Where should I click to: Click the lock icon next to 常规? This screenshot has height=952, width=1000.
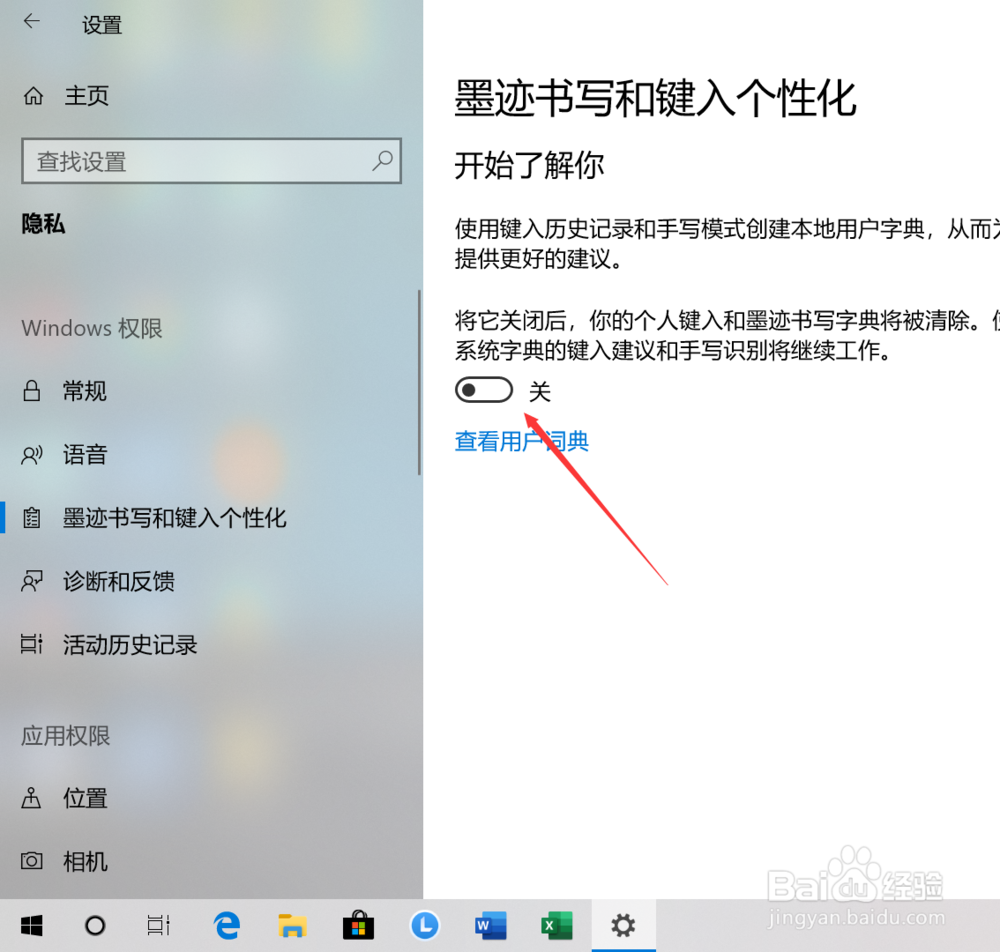[32, 390]
